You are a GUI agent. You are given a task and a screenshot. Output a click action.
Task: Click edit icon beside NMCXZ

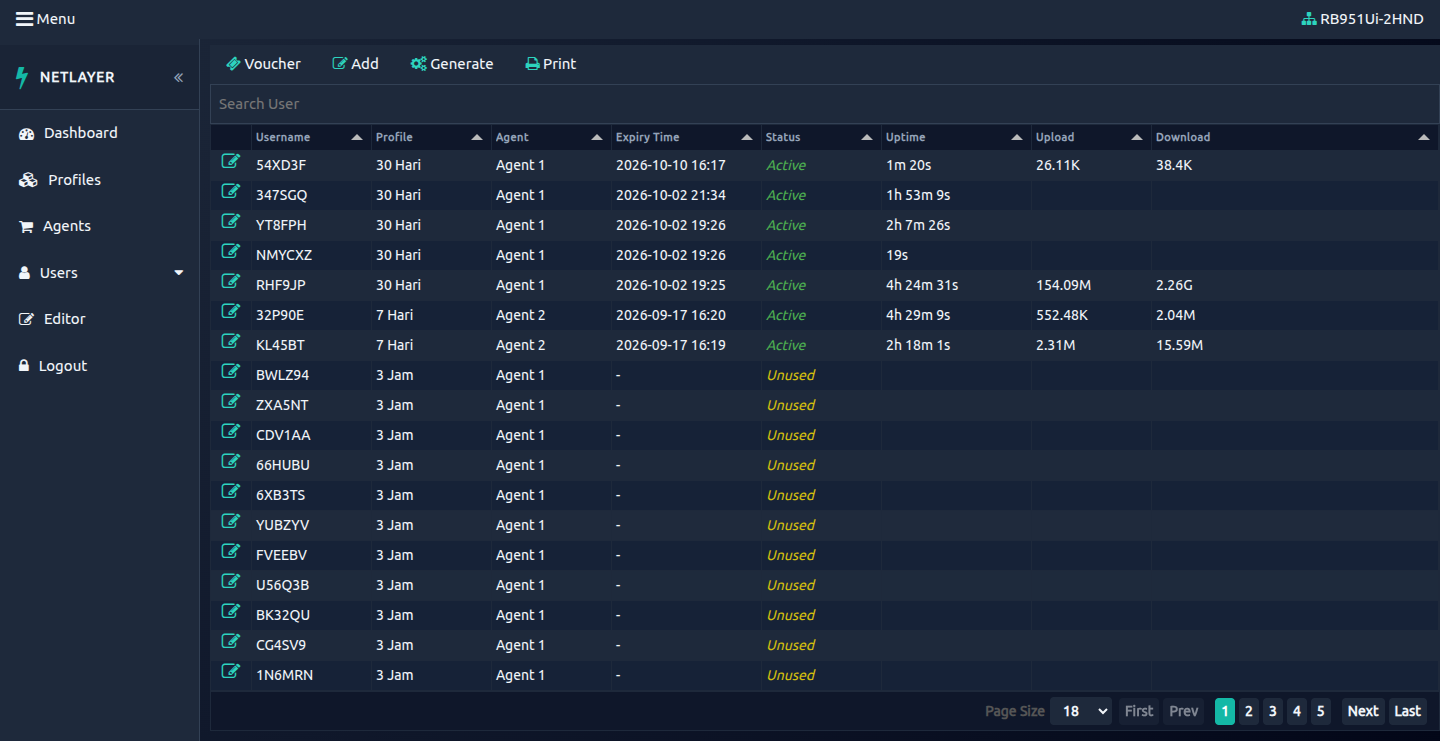pyautogui.click(x=231, y=251)
